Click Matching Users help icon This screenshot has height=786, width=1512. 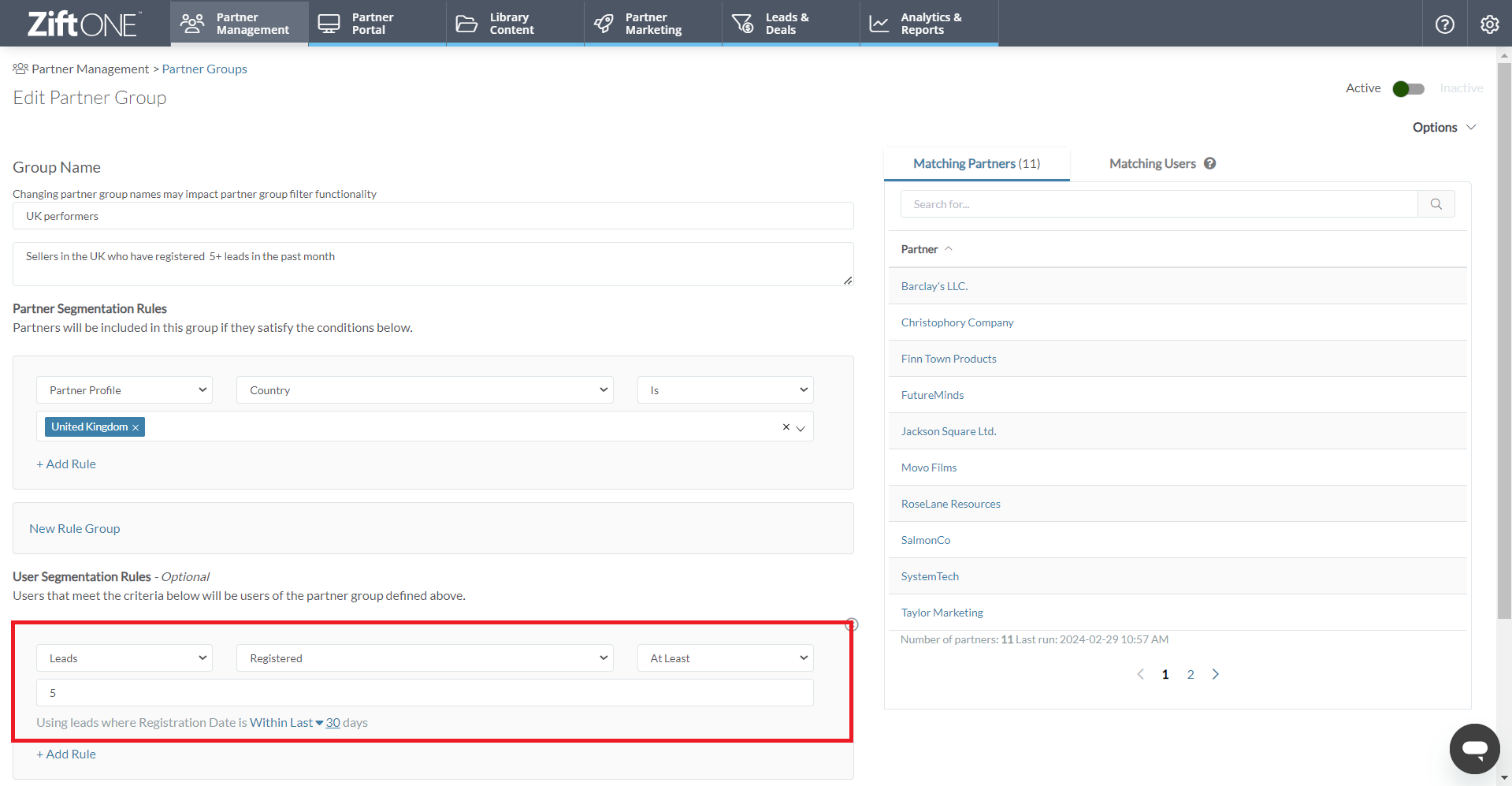[x=1209, y=163]
